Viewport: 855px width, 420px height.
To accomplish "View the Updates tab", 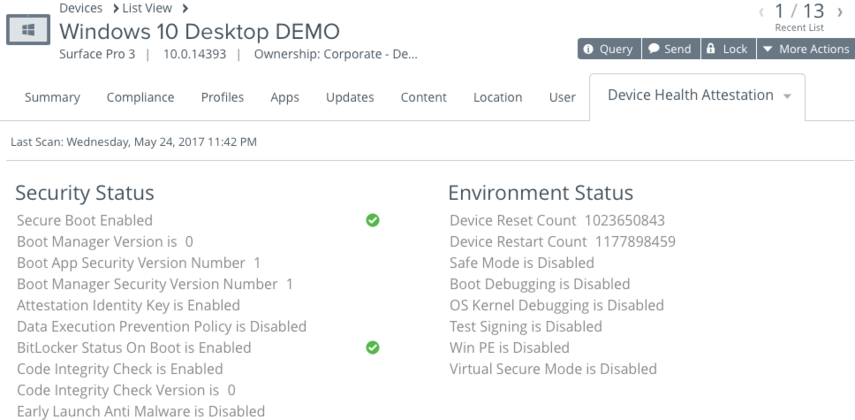I will [349, 97].
